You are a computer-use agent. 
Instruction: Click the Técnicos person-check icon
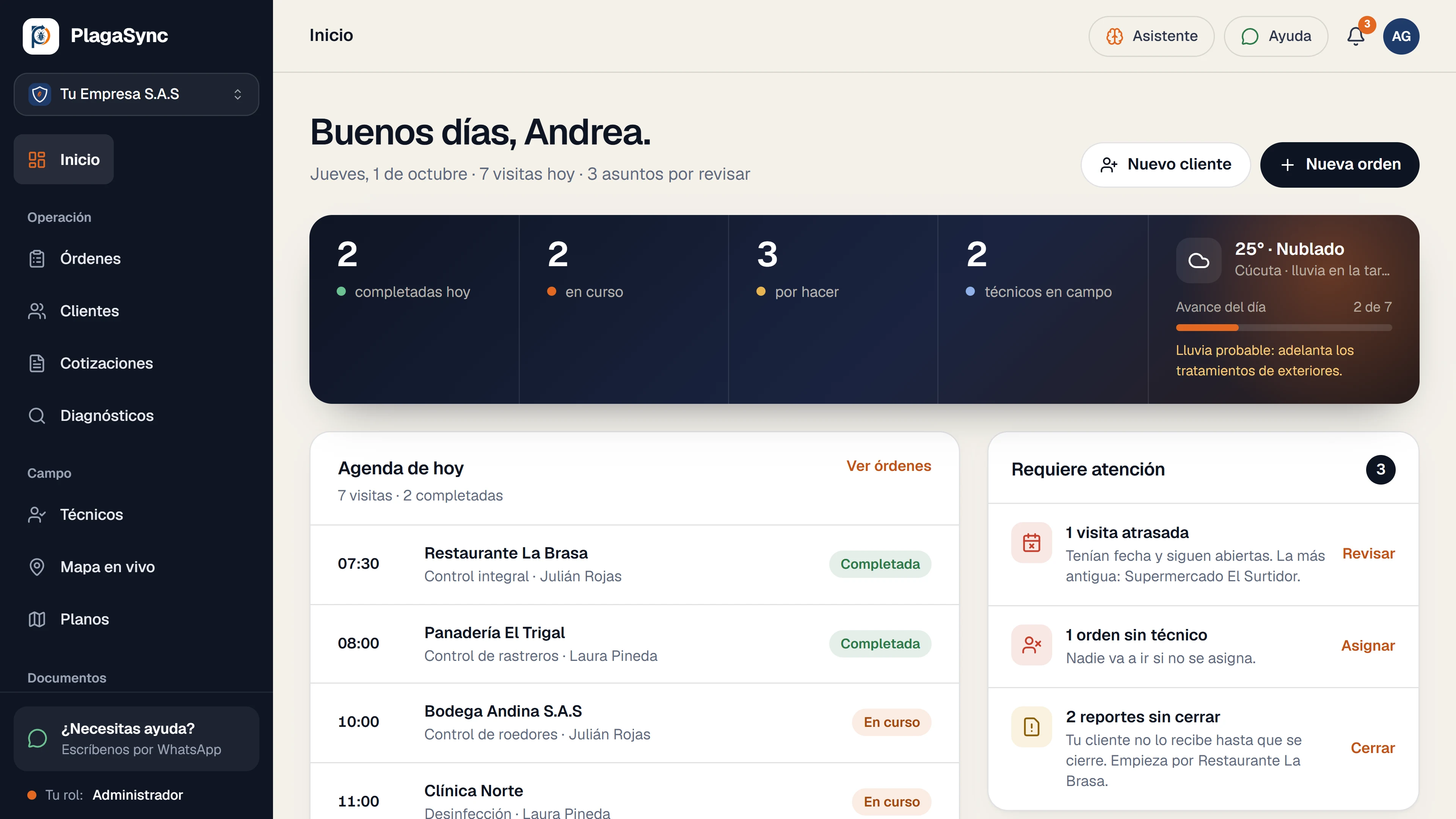[x=37, y=515]
